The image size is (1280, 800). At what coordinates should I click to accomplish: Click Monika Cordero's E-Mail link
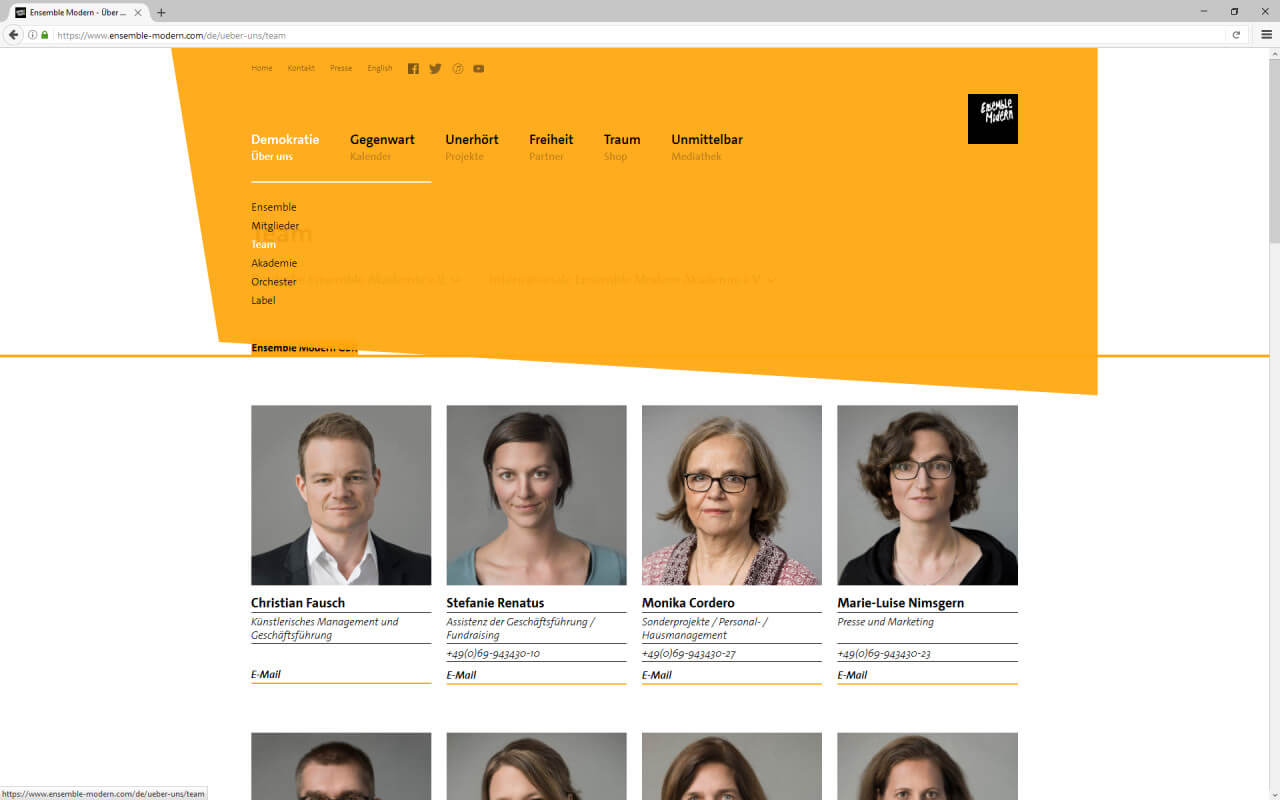pyautogui.click(x=657, y=675)
